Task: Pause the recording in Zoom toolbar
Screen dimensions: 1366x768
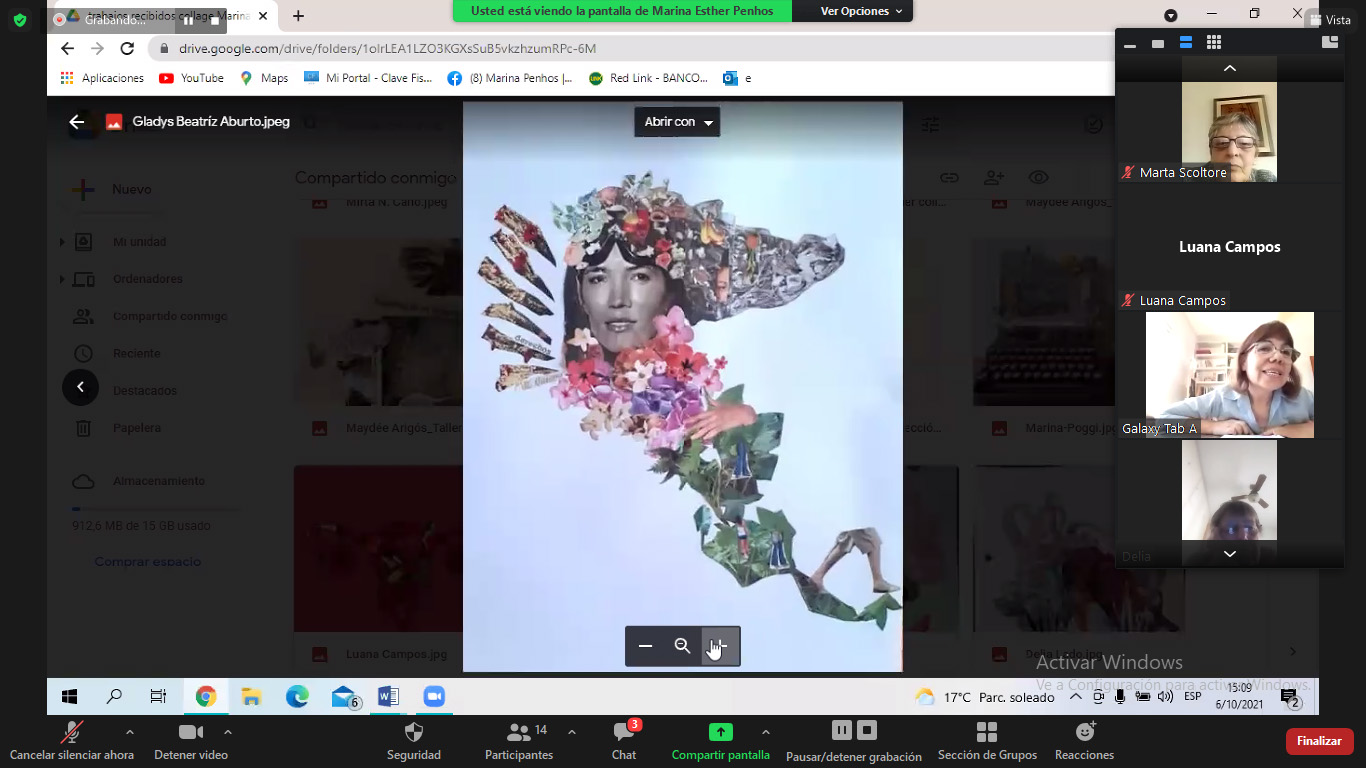Action: click(842, 730)
